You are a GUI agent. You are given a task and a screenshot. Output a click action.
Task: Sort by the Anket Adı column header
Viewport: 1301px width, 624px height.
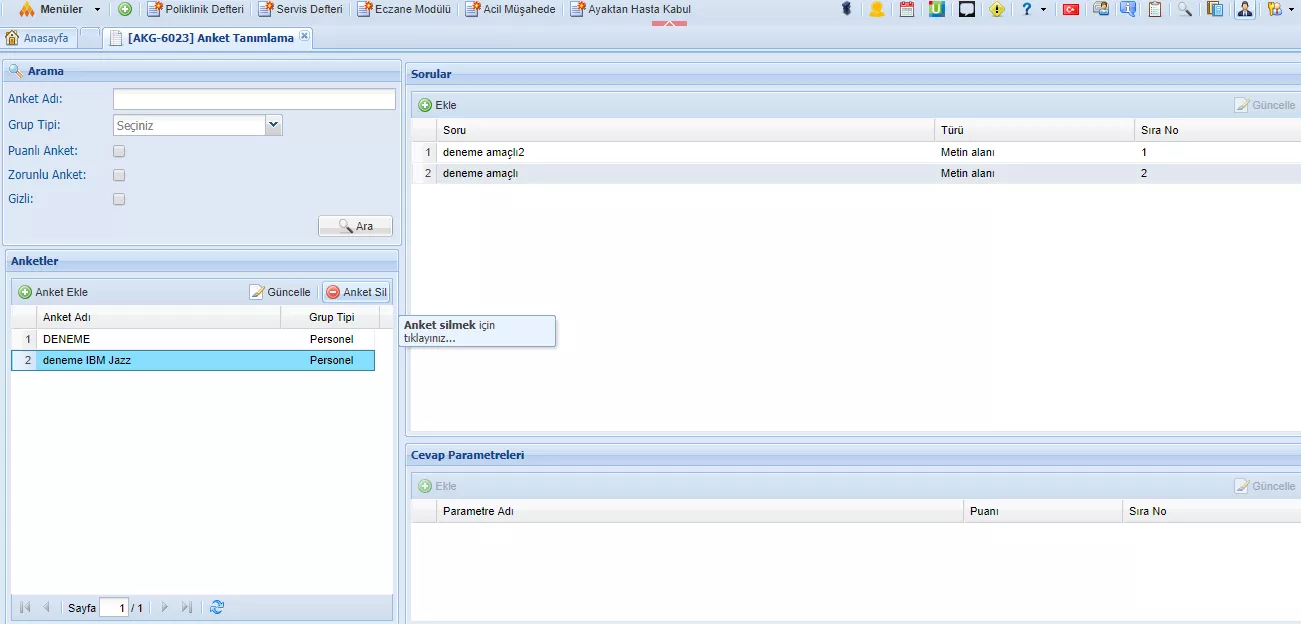point(158,317)
